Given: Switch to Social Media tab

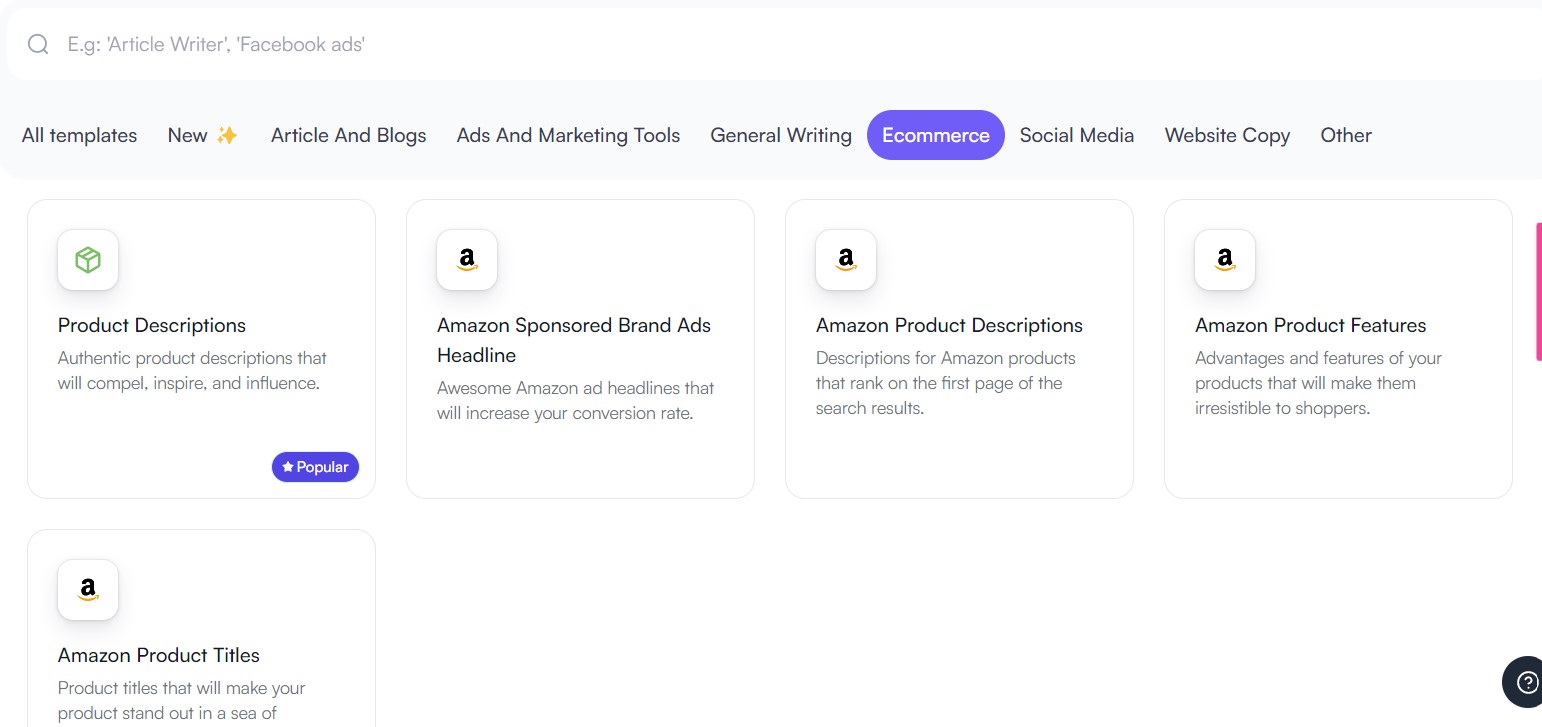Looking at the screenshot, I should tap(1077, 135).
